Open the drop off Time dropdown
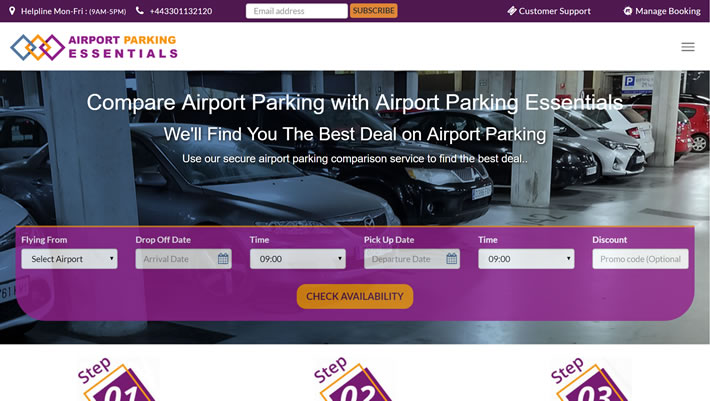The width and height of the screenshot is (710, 401). click(x=298, y=259)
